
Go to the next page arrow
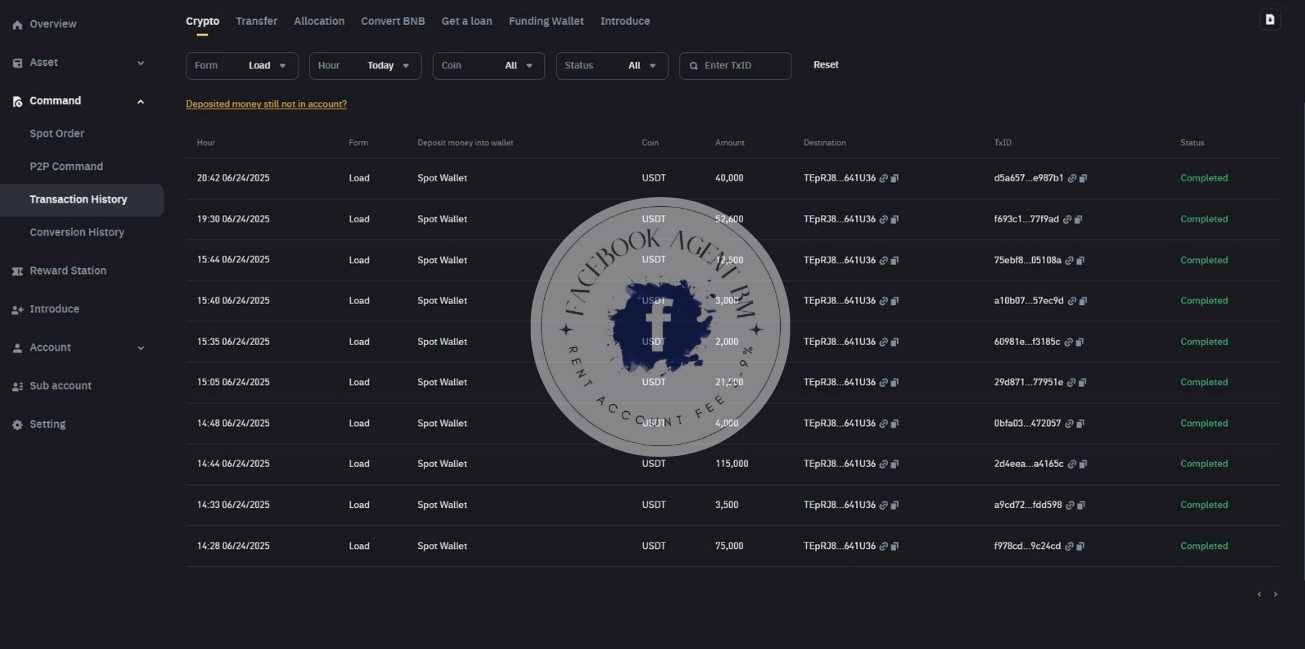pos(1275,595)
